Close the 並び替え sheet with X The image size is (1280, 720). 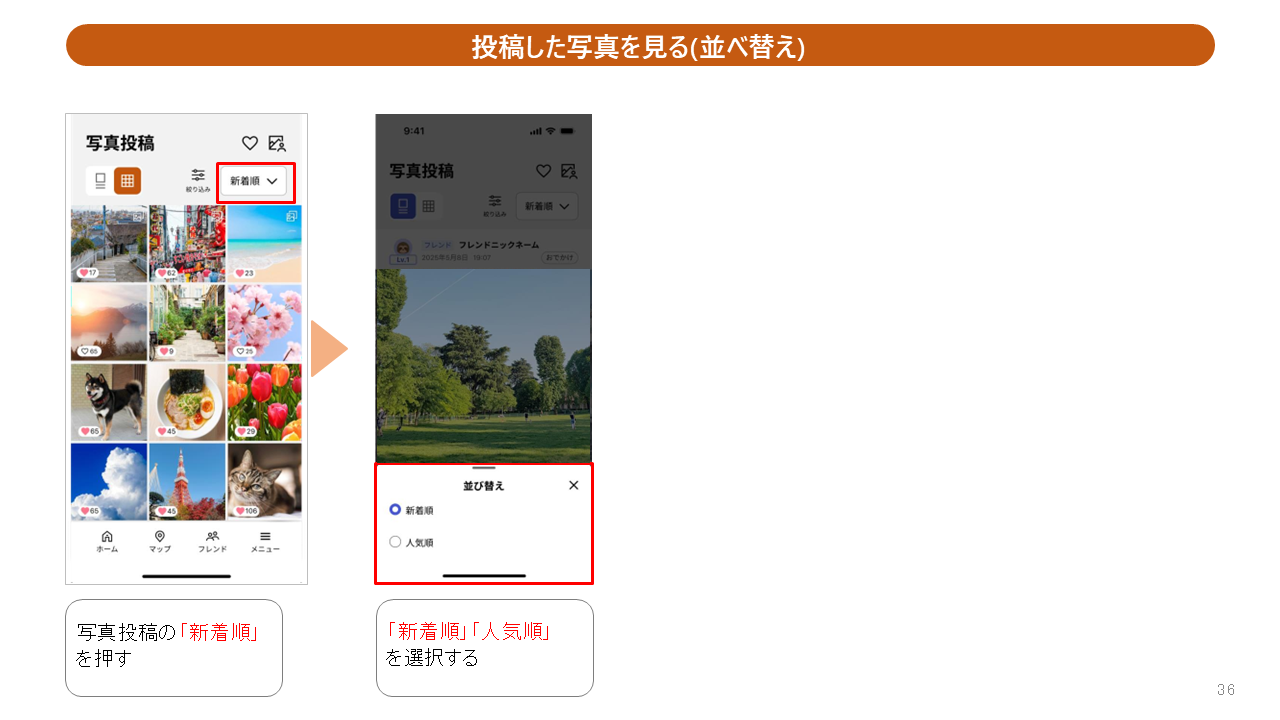[x=573, y=485]
